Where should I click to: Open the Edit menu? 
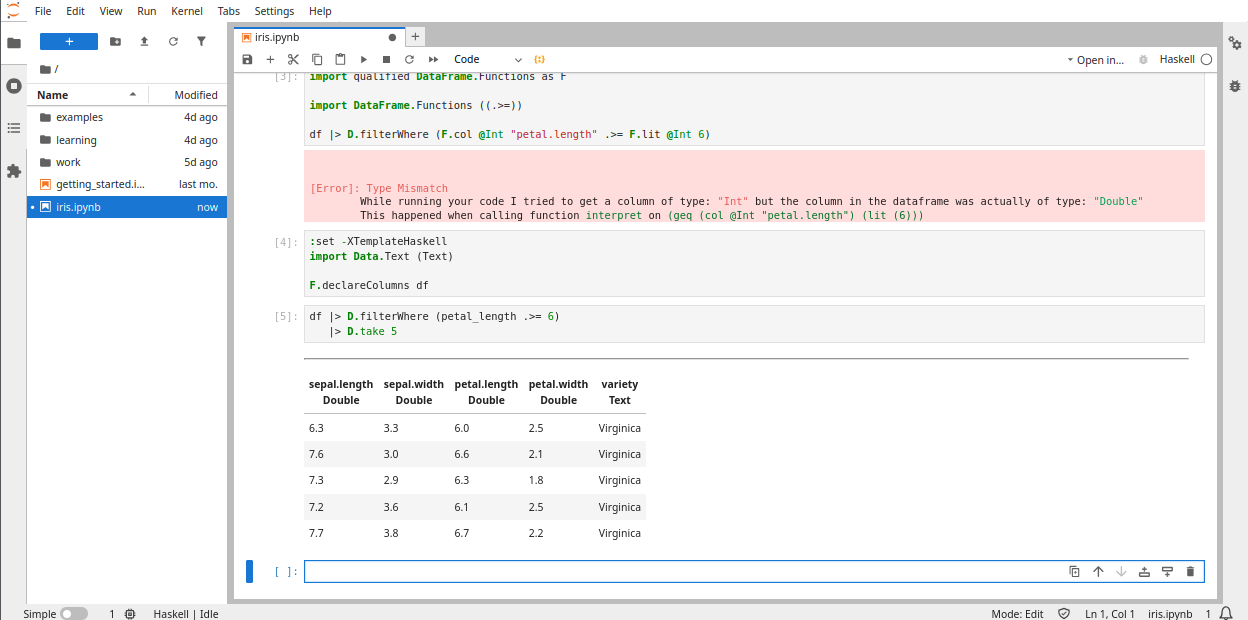(x=75, y=11)
